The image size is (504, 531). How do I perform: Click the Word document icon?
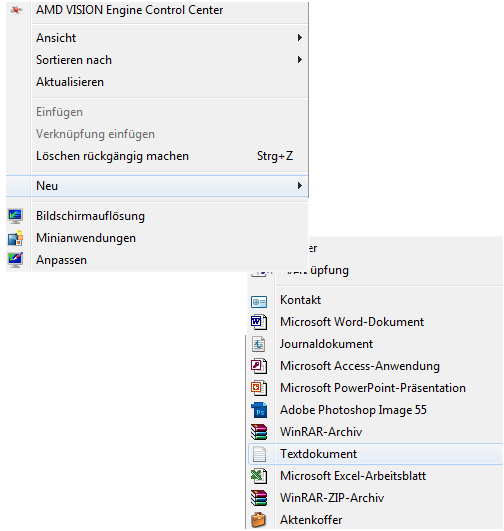tap(259, 322)
